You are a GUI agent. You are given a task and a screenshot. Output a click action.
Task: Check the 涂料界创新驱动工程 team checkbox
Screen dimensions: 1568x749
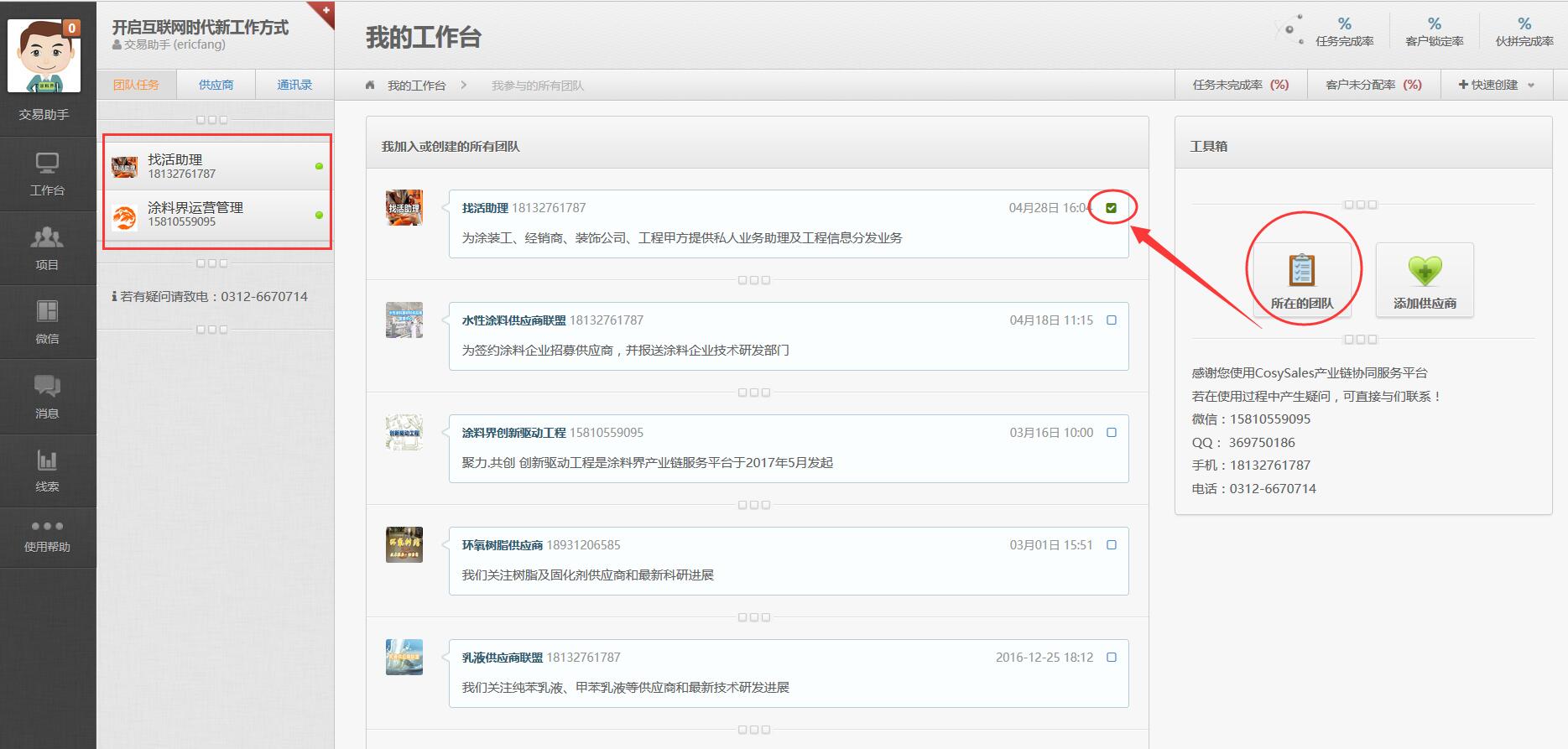[x=1112, y=433]
